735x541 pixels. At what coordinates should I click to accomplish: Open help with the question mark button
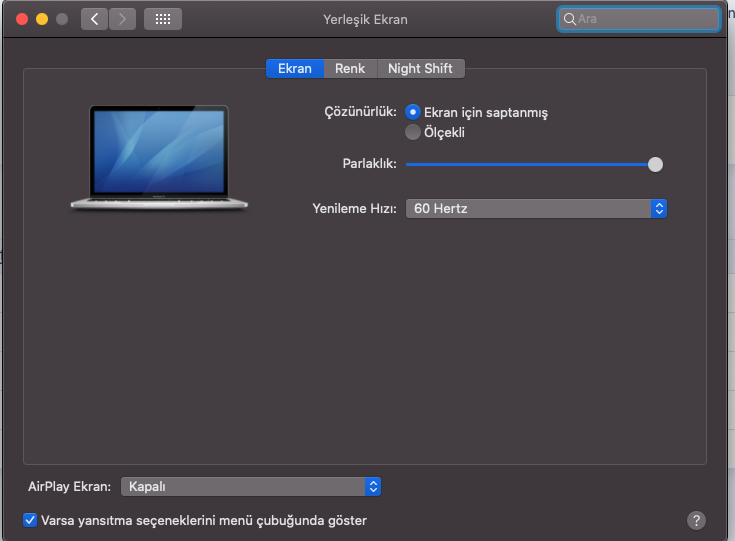697,520
